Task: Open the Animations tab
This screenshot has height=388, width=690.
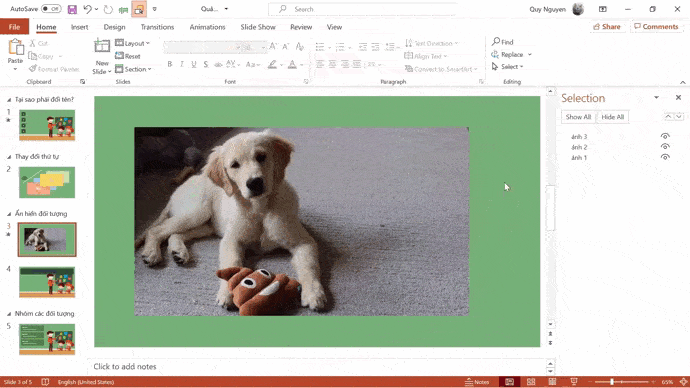Action: pyautogui.click(x=207, y=27)
